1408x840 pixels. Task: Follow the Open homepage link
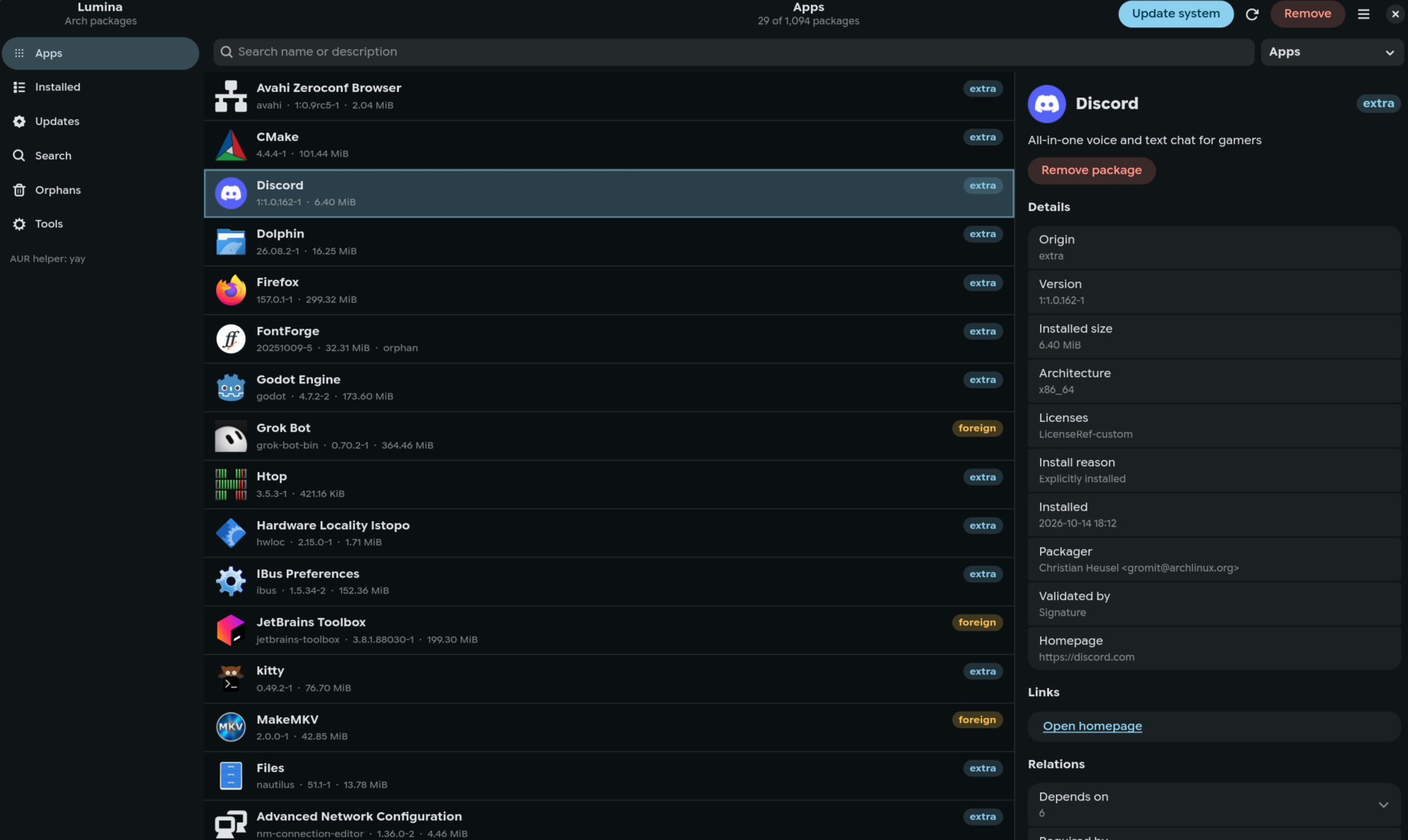point(1092,726)
